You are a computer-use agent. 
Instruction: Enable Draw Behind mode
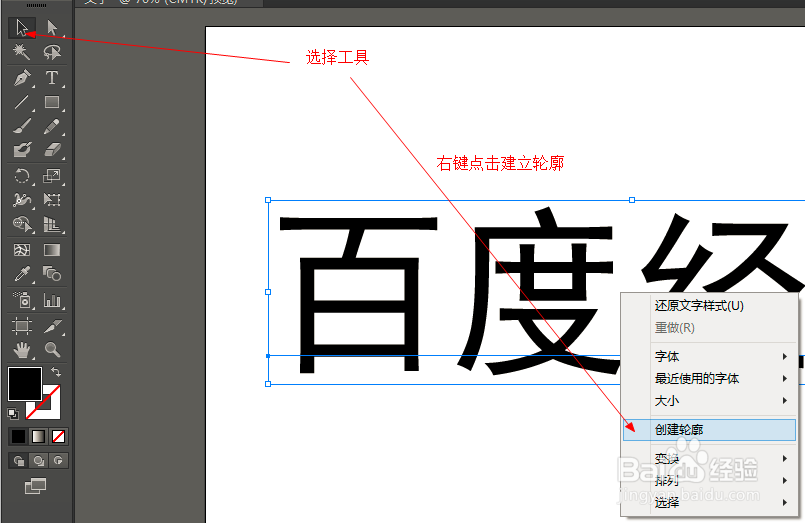[39, 461]
